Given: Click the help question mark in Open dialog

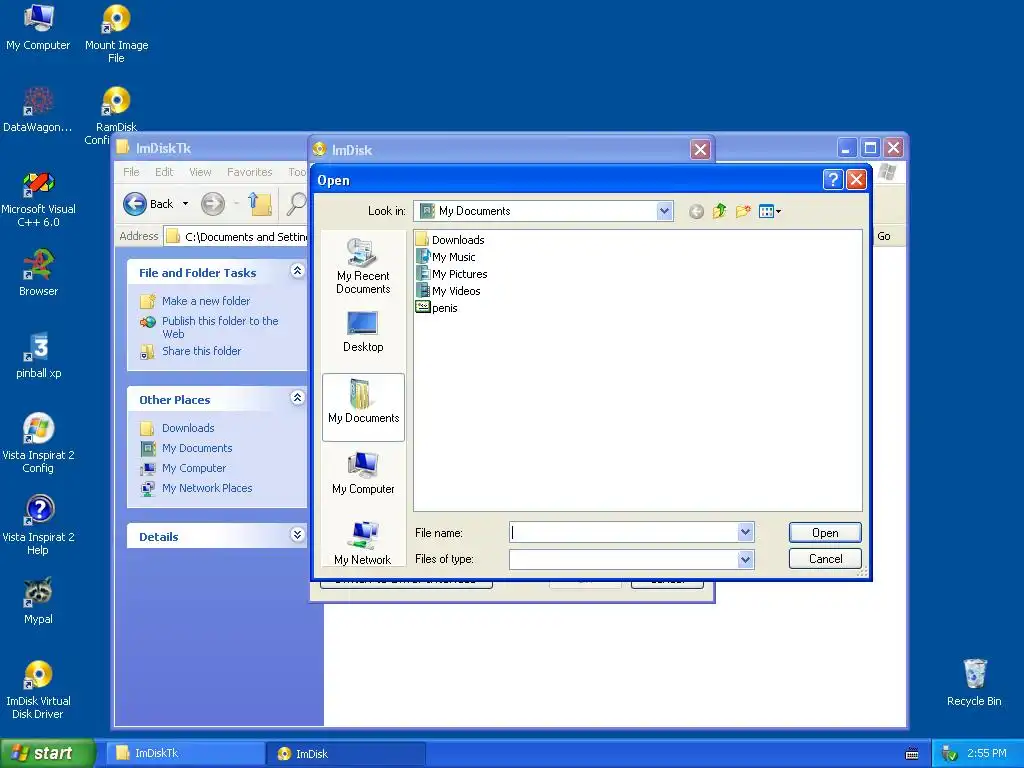Looking at the screenshot, I should pos(833,179).
